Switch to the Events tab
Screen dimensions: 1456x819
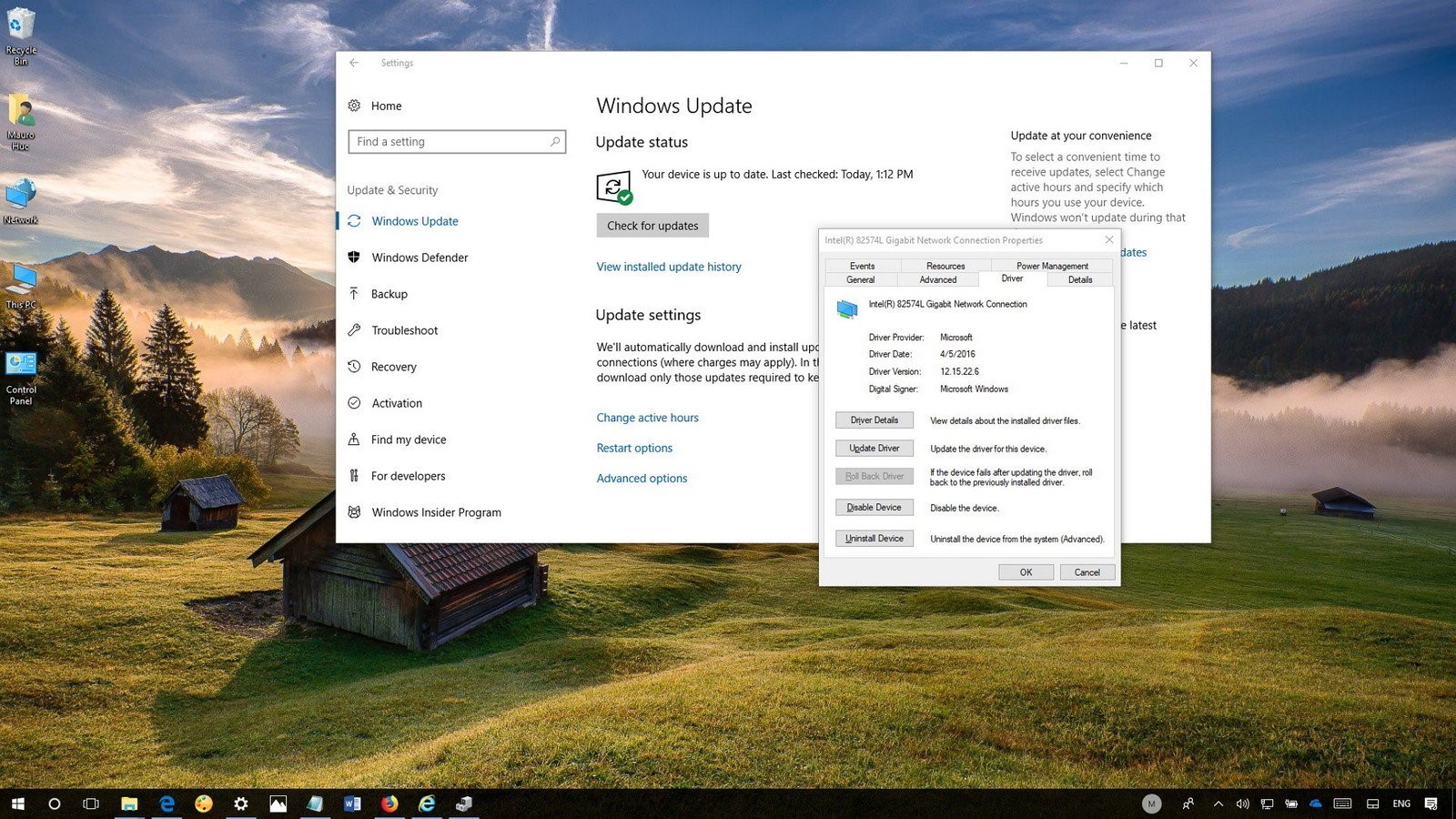pyautogui.click(x=862, y=266)
